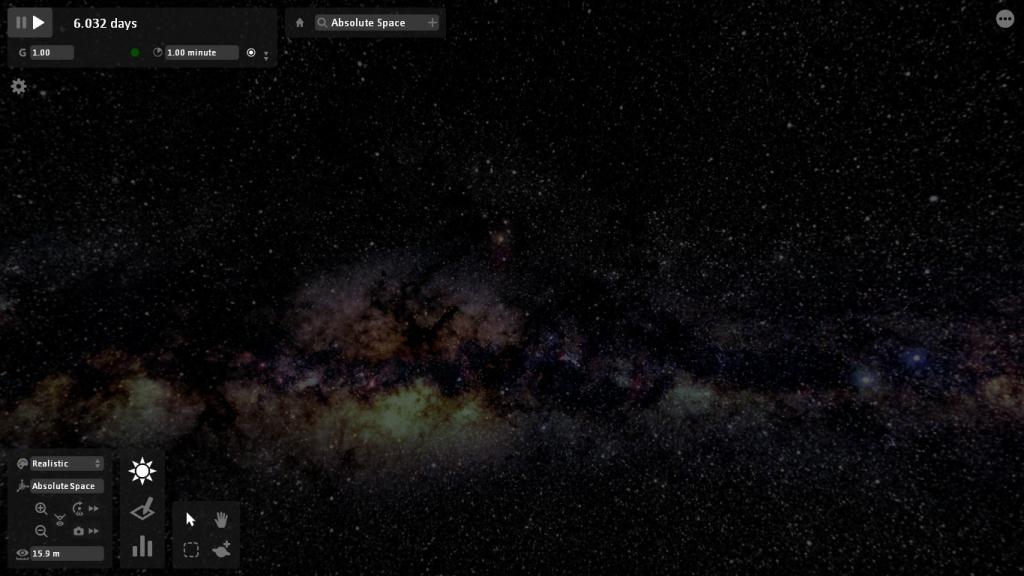The height and width of the screenshot is (576, 1024).
Task: Click the zoom in magnifier icon
Action: click(x=41, y=509)
